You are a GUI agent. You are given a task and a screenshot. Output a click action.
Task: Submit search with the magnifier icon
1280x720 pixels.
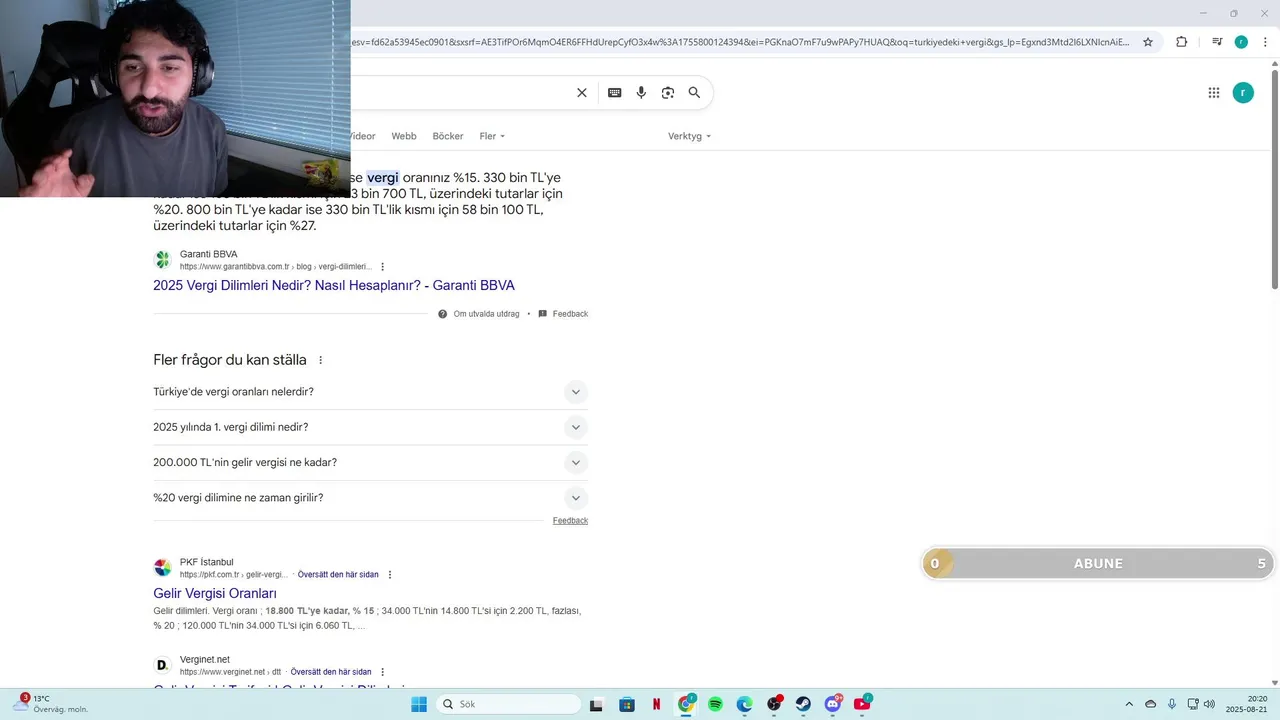pos(694,93)
